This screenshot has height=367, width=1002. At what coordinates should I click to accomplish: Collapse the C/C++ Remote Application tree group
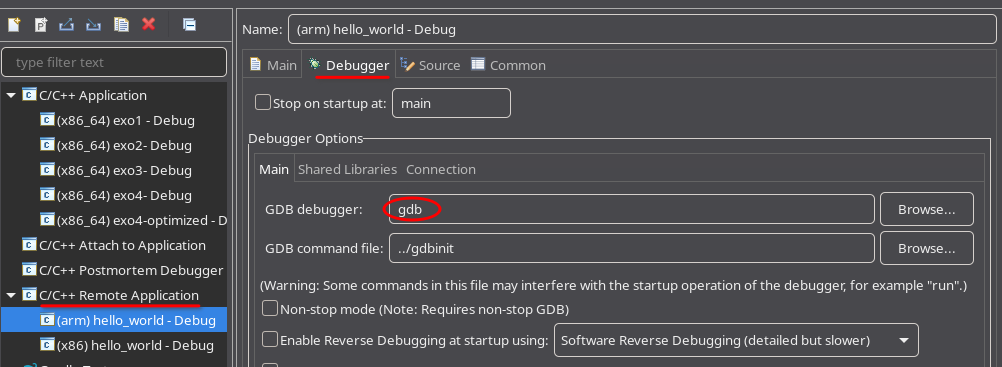point(11,295)
